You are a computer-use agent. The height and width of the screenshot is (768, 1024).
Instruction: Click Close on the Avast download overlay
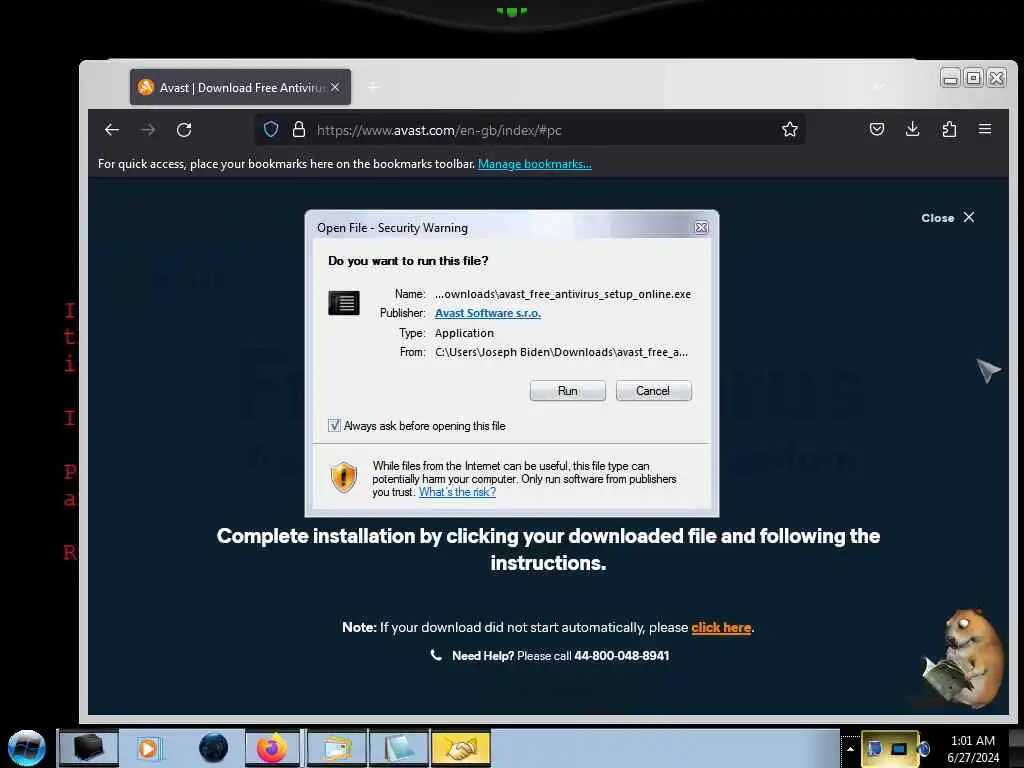(948, 217)
